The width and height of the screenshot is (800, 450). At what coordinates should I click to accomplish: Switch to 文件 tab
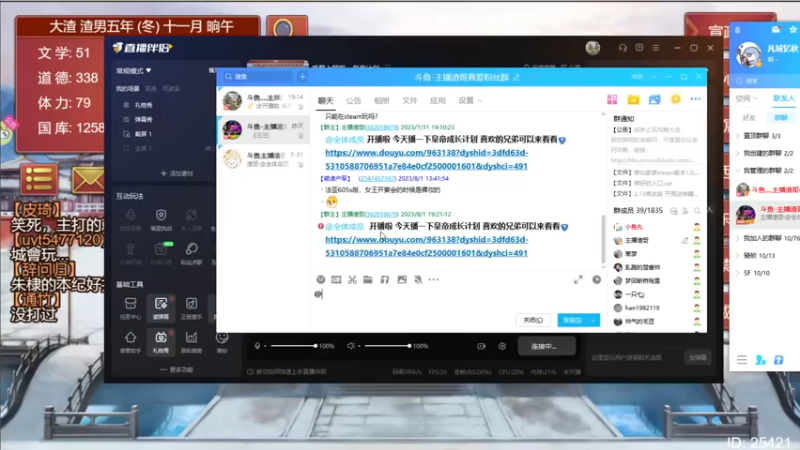point(409,101)
